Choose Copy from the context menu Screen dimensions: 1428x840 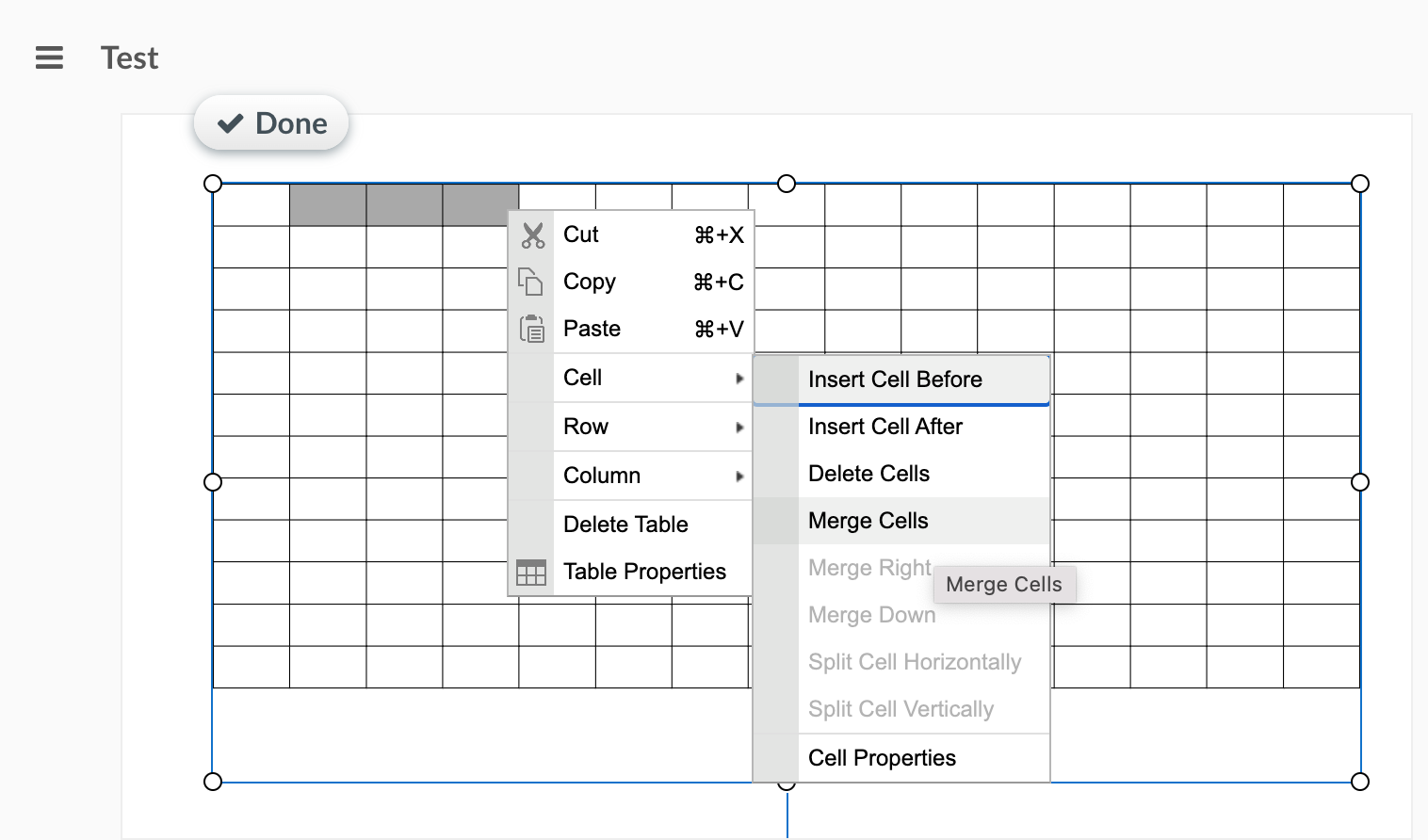(x=630, y=282)
